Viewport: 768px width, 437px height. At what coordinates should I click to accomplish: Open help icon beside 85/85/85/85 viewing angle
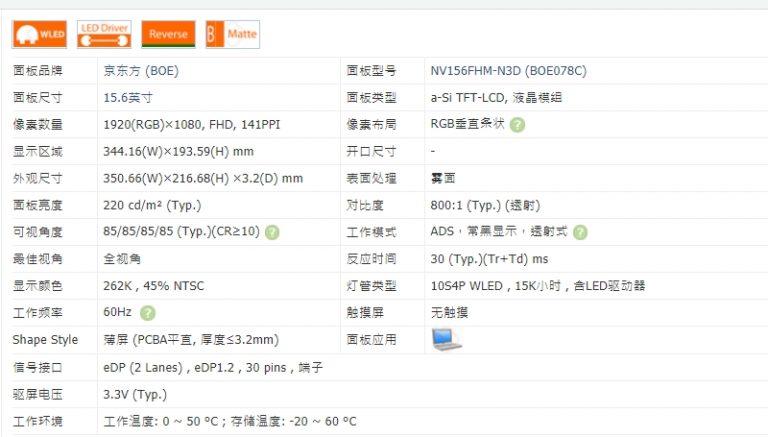pyautogui.click(x=272, y=232)
